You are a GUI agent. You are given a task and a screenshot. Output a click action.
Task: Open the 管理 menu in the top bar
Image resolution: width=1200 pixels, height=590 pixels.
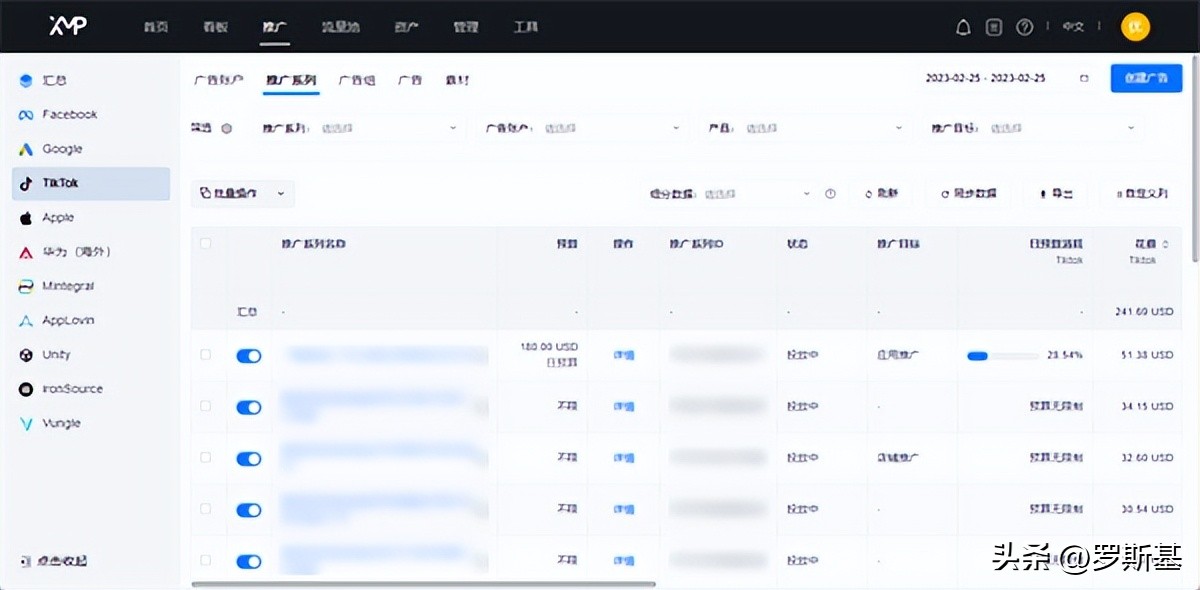click(466, 27)
